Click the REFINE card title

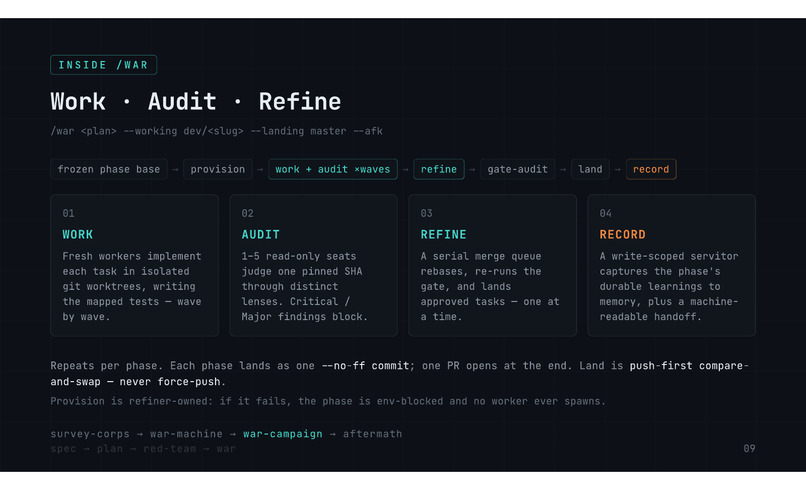click(x=444, y=234)
